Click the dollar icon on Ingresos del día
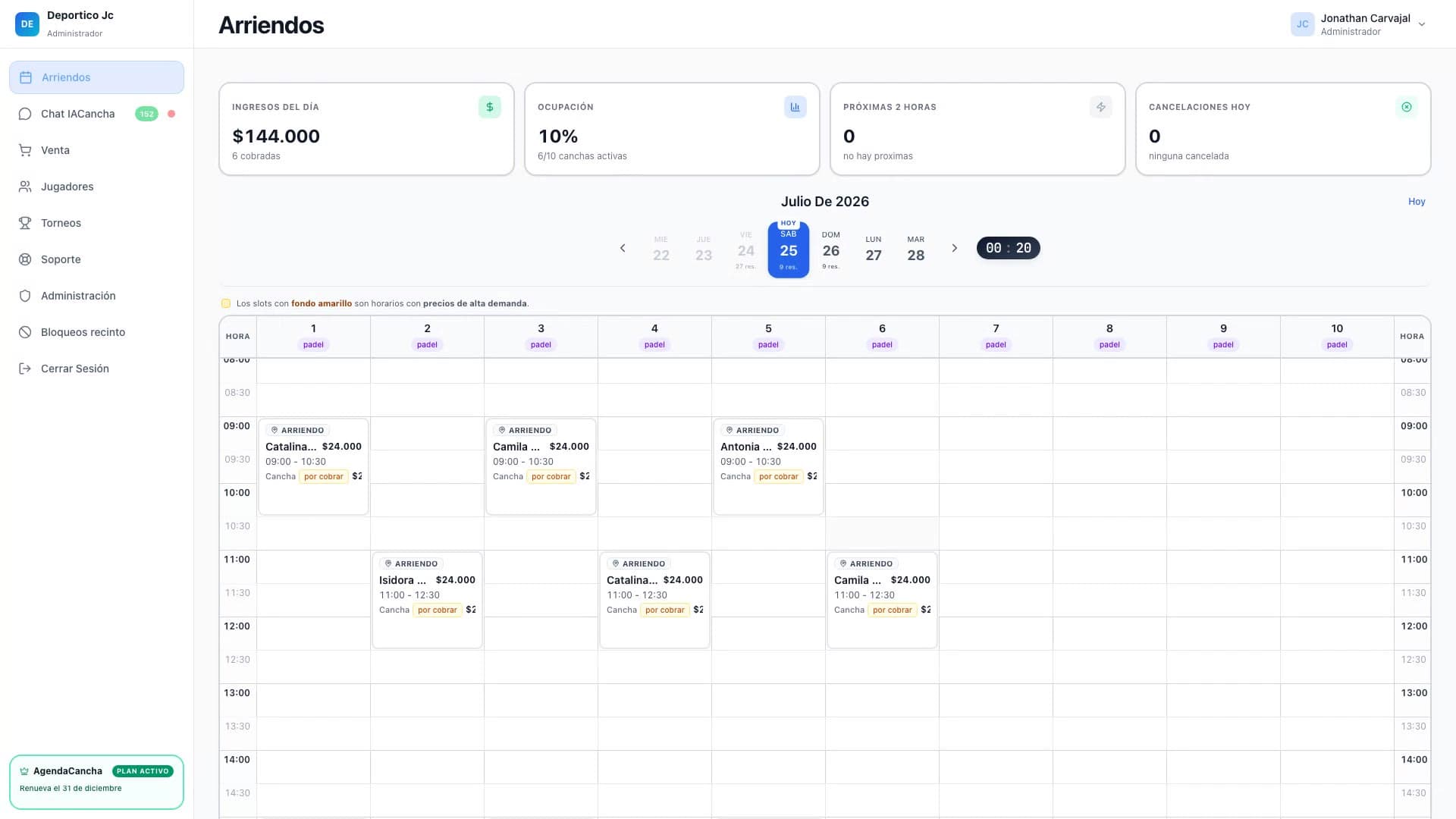The image size is (1456, 819). [x=490, y=107]
